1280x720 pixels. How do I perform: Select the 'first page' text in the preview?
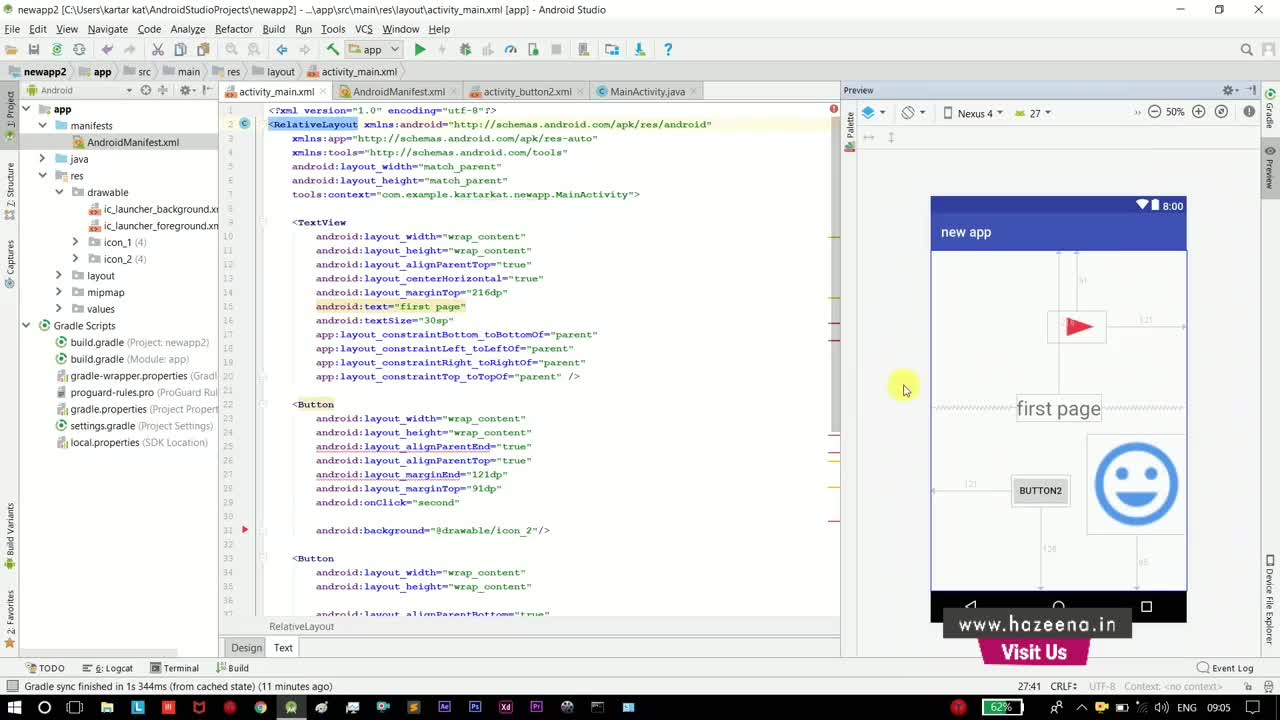tap(1058, 409)
